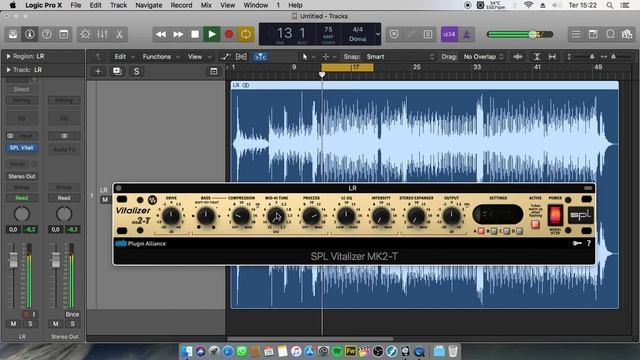
Task: Open the Media Browser icon
Action: click(627, 34)
